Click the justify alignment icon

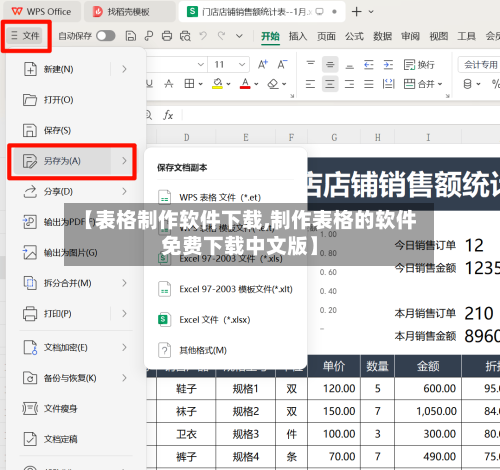pyautogui.click(x=369, y=84)
